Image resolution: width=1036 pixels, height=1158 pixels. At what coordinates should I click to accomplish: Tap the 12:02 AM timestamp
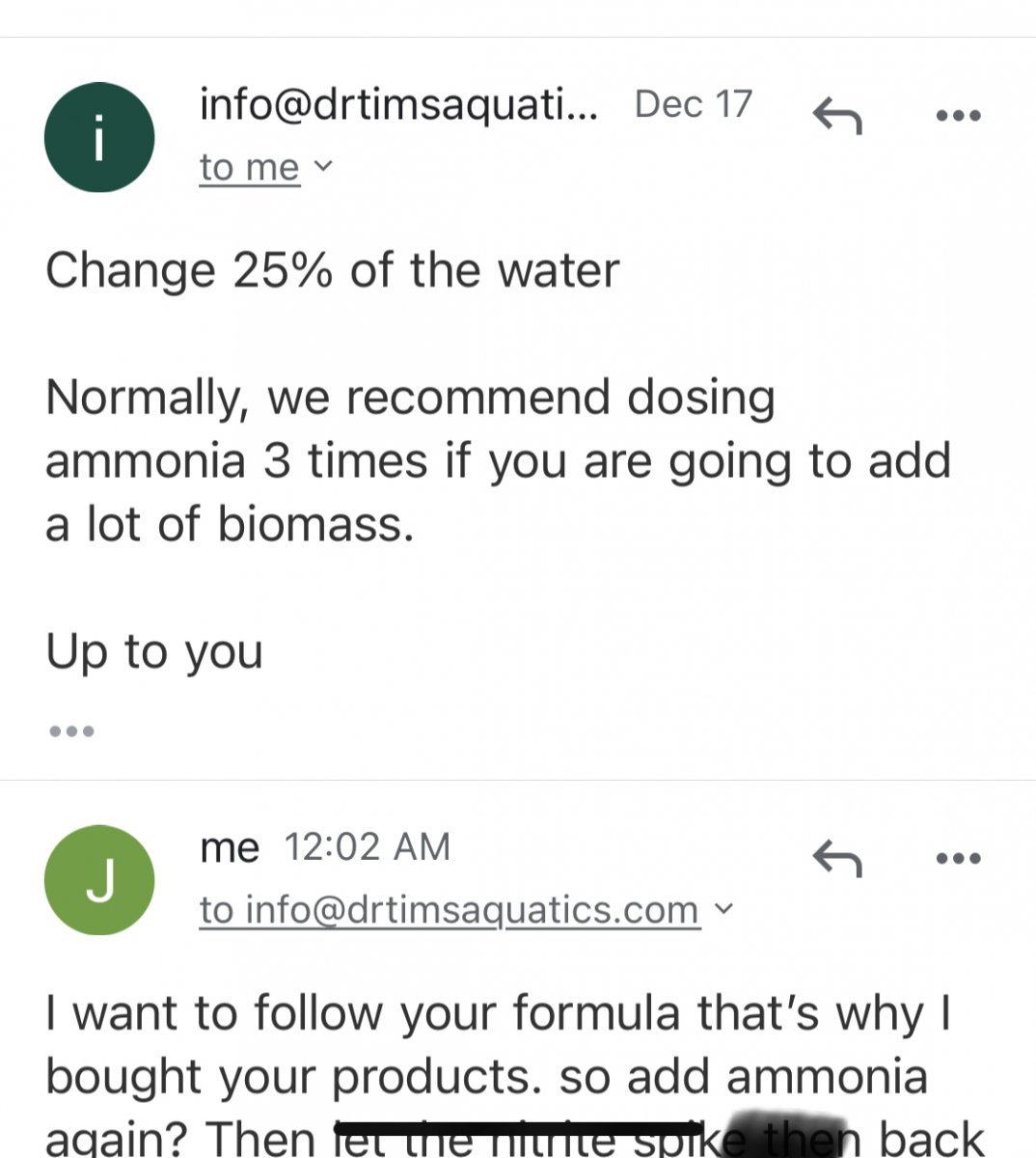coord(367,847)
